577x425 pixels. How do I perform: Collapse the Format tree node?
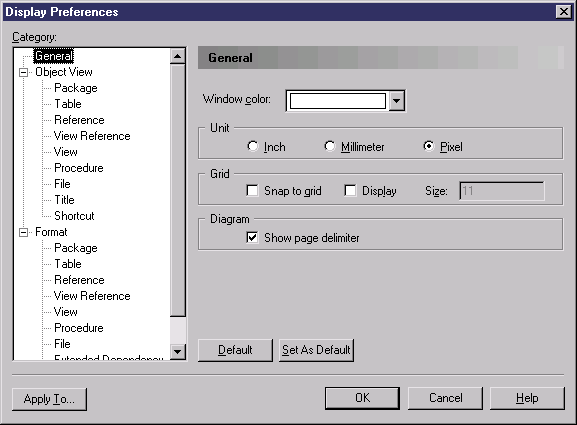24,233
